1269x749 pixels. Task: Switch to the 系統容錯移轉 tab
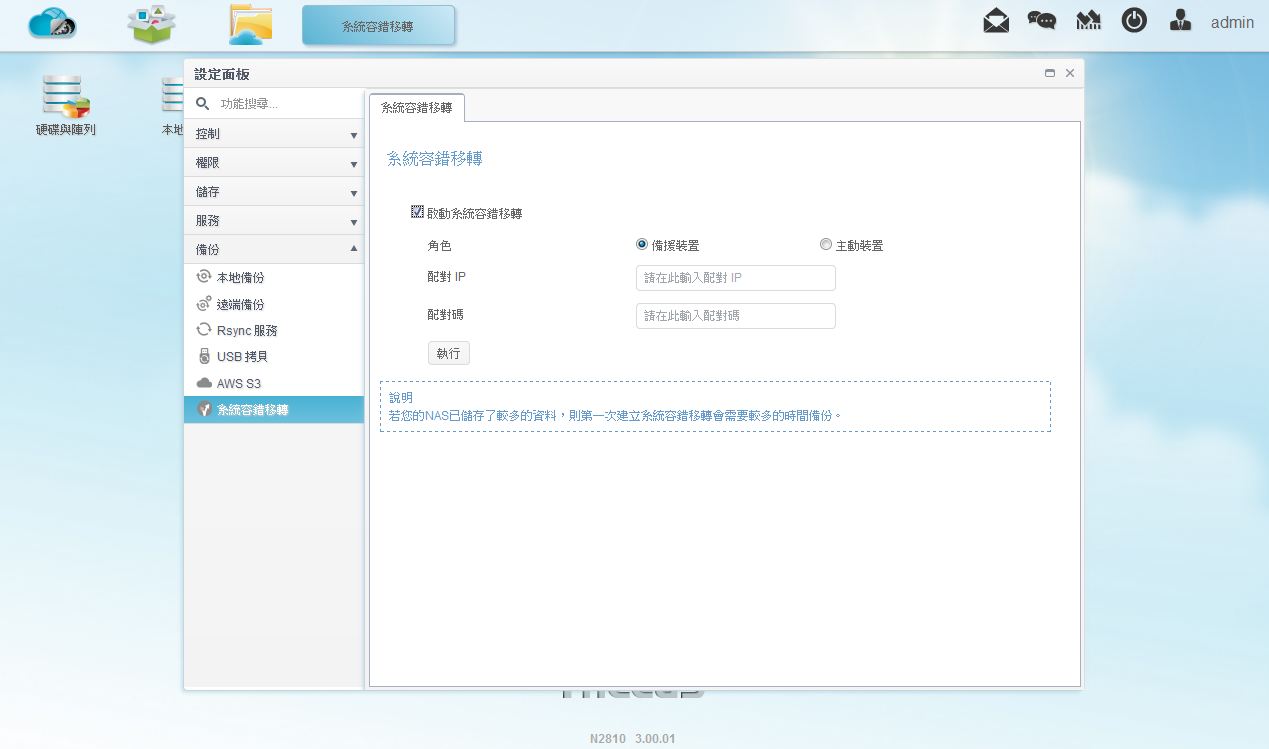click(417, 107)
